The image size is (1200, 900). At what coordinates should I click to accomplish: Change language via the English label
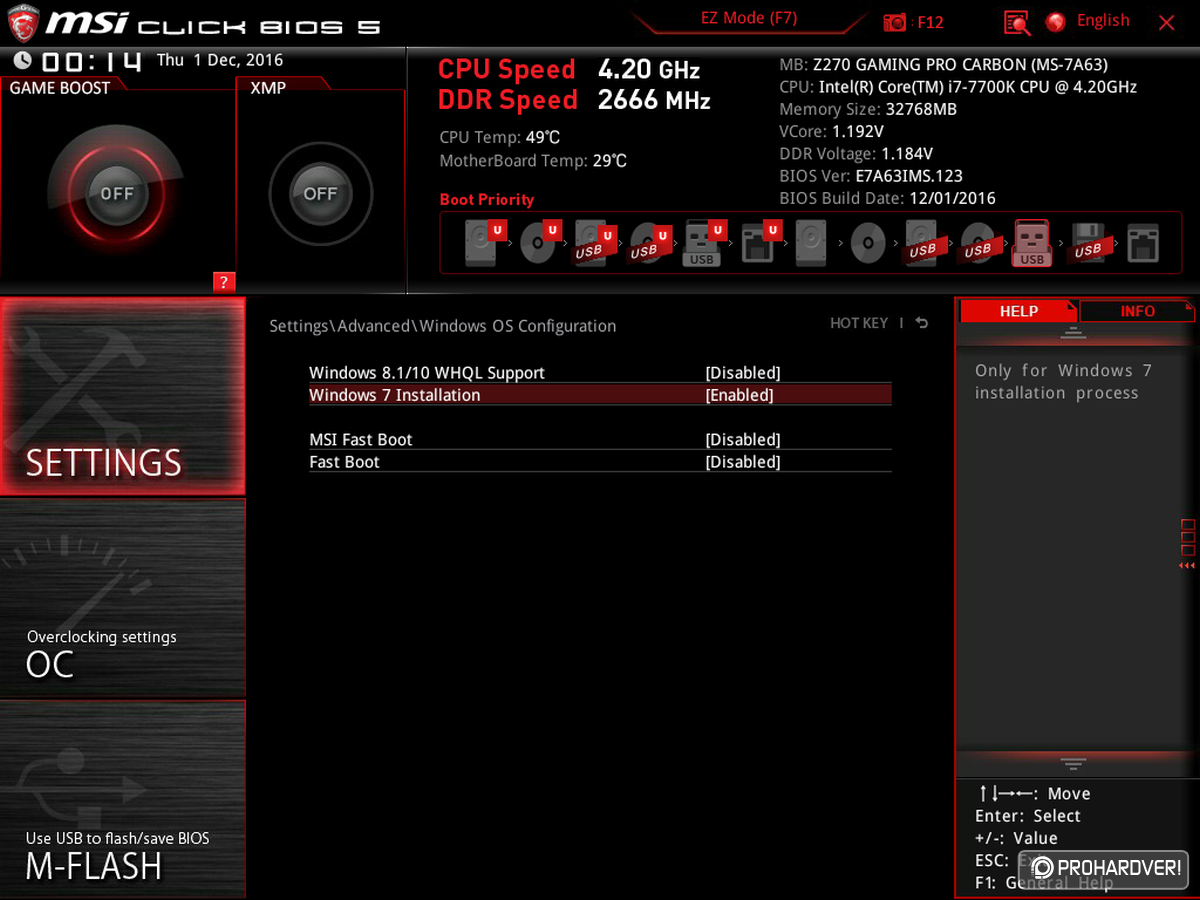click(1103, 21)
